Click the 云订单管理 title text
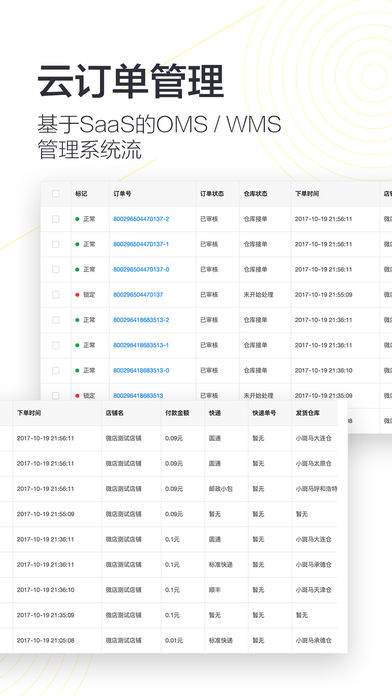The image size is (392, 696). [x=131, y=81]
